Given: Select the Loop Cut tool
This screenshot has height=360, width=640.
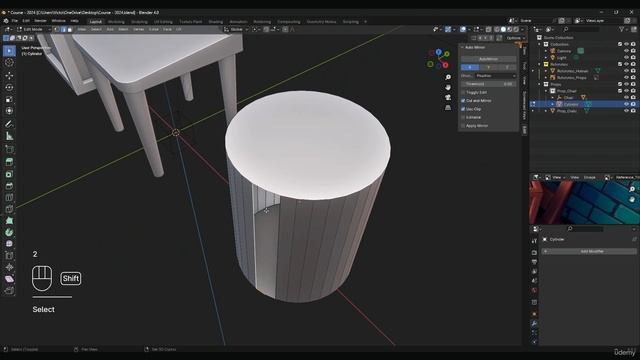Looking at the screenshot, I should 9,198.
